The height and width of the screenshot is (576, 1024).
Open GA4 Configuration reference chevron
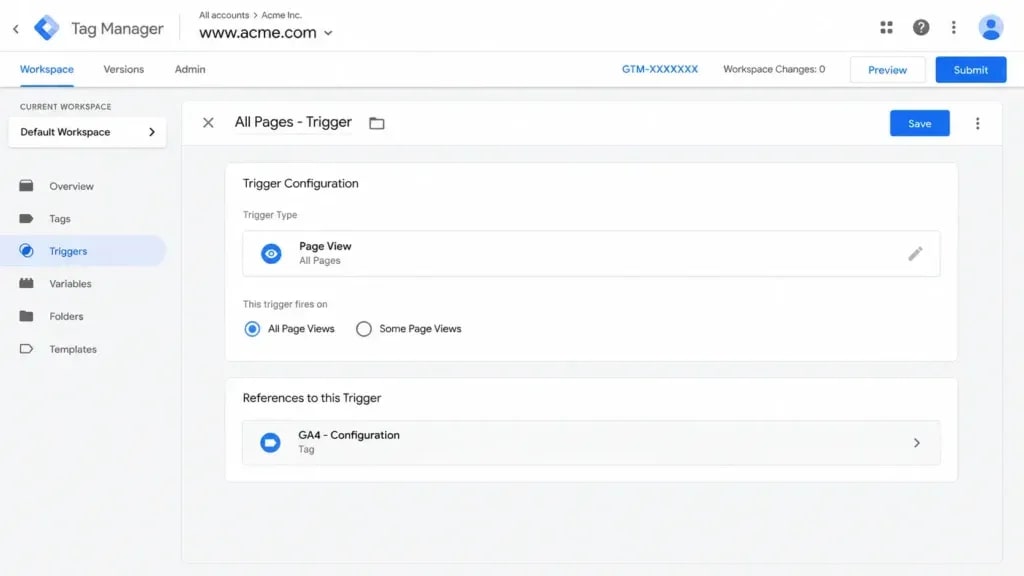tap(917, 443)
